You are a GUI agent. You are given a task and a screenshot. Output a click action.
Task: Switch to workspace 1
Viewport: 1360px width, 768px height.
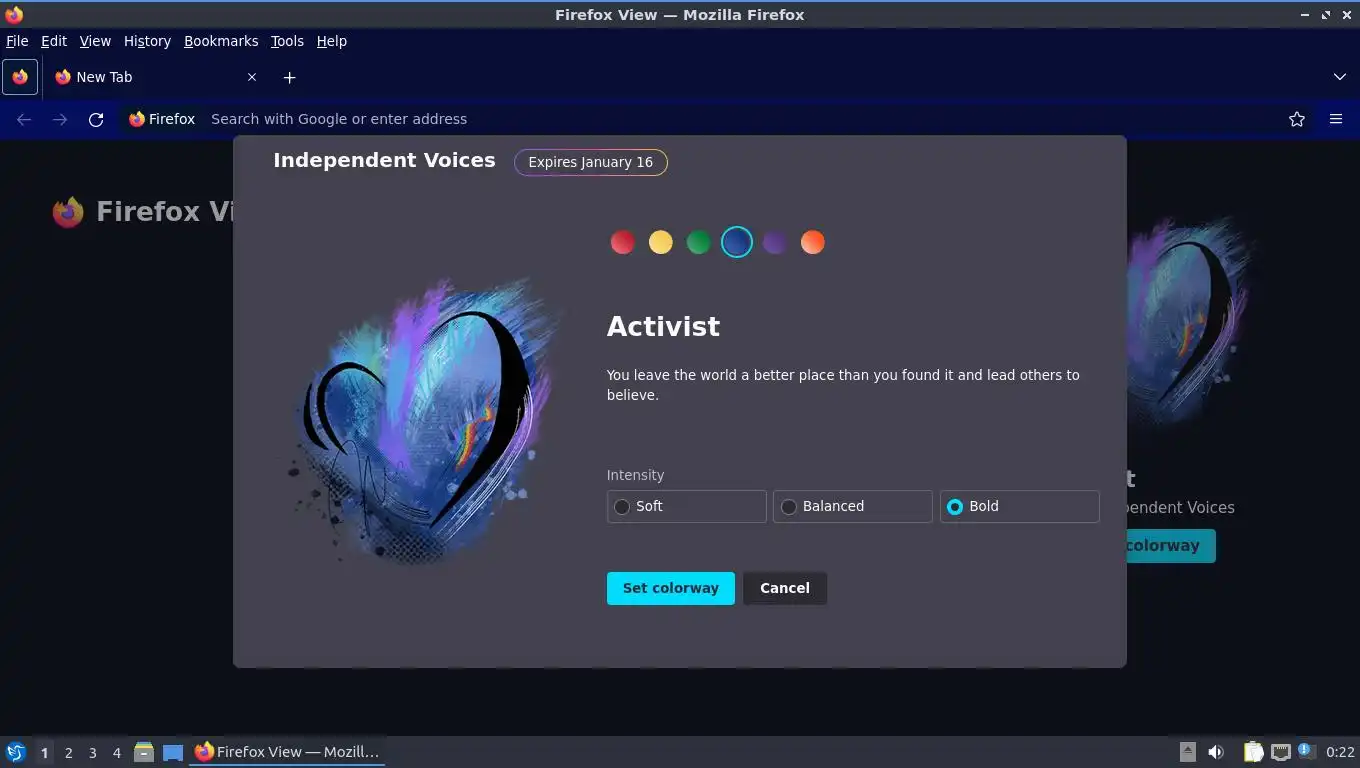(44, 752)
